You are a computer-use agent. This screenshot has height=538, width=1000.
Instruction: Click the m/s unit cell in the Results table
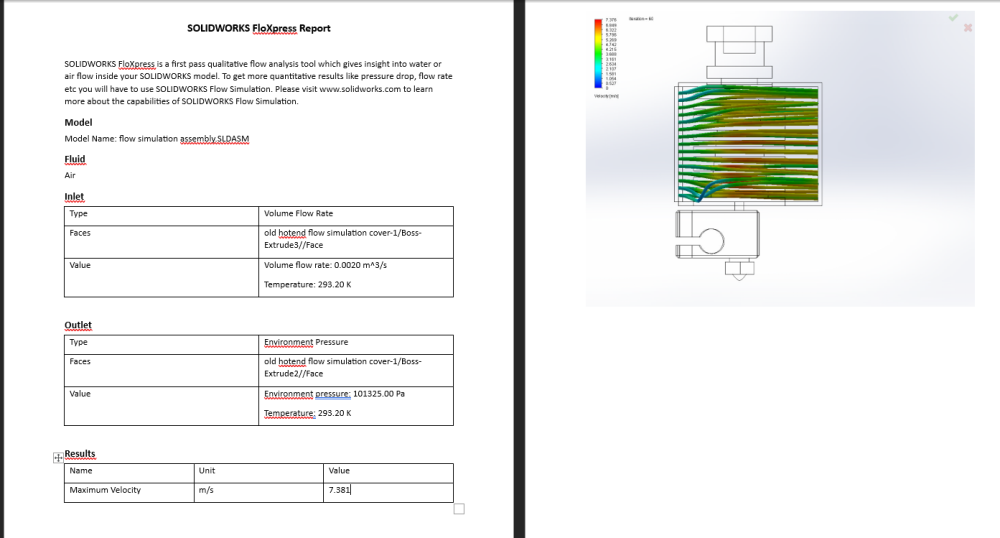point(259,490)
